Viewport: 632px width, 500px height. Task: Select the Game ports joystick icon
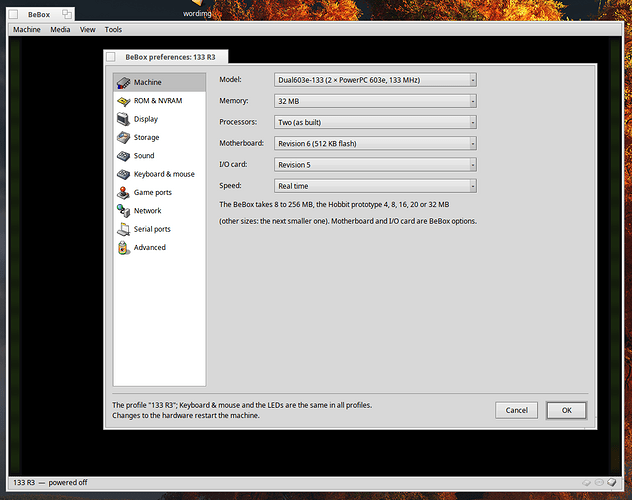[x=123, y=193]
